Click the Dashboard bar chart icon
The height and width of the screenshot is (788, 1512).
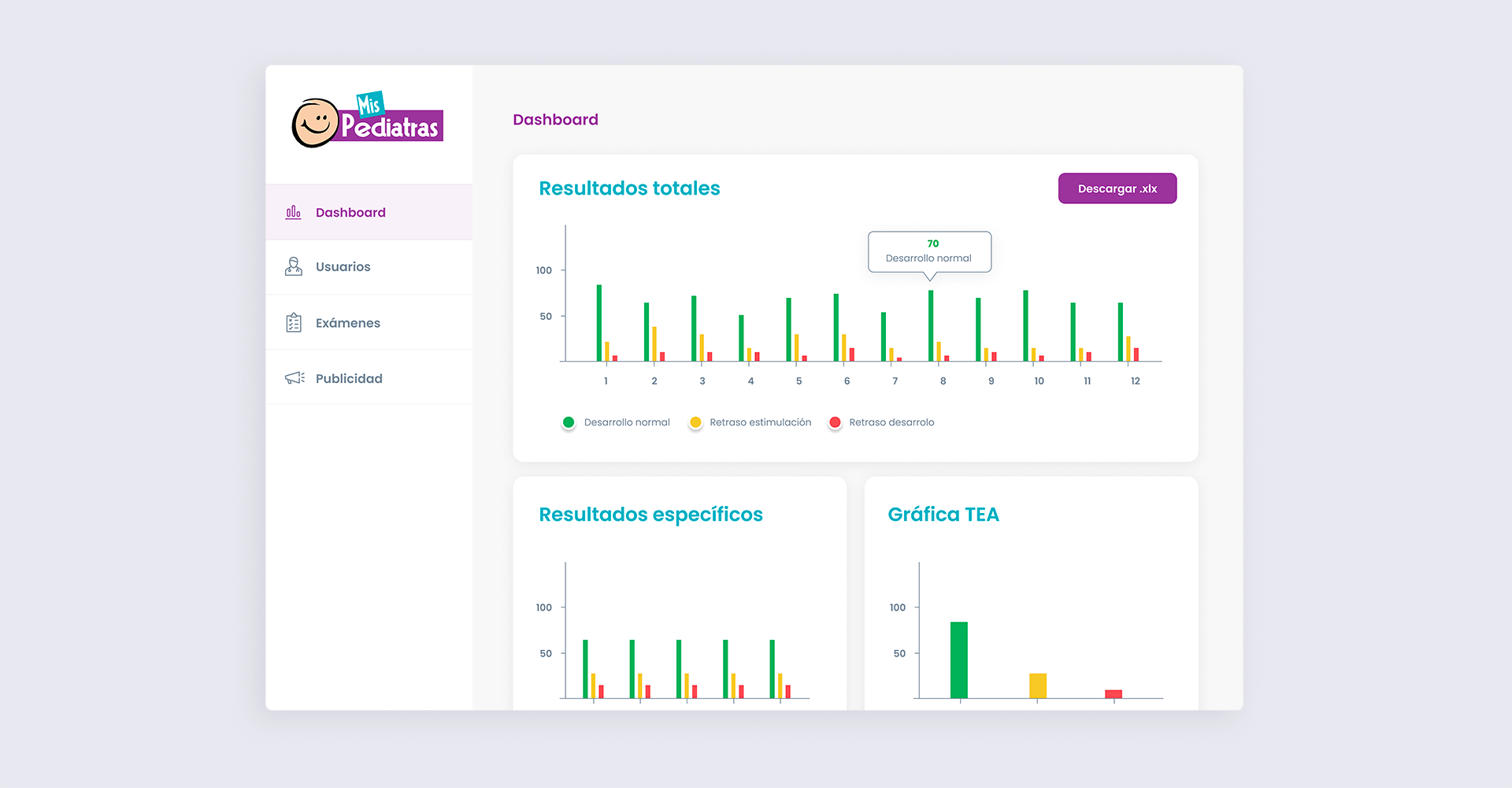tap(293, 212)
